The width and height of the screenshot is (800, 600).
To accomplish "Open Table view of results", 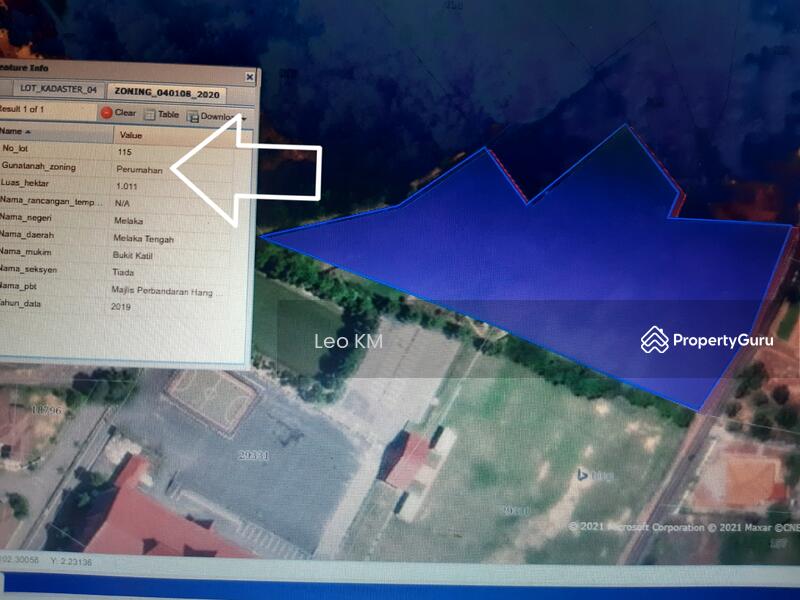I will pos(160,115).
